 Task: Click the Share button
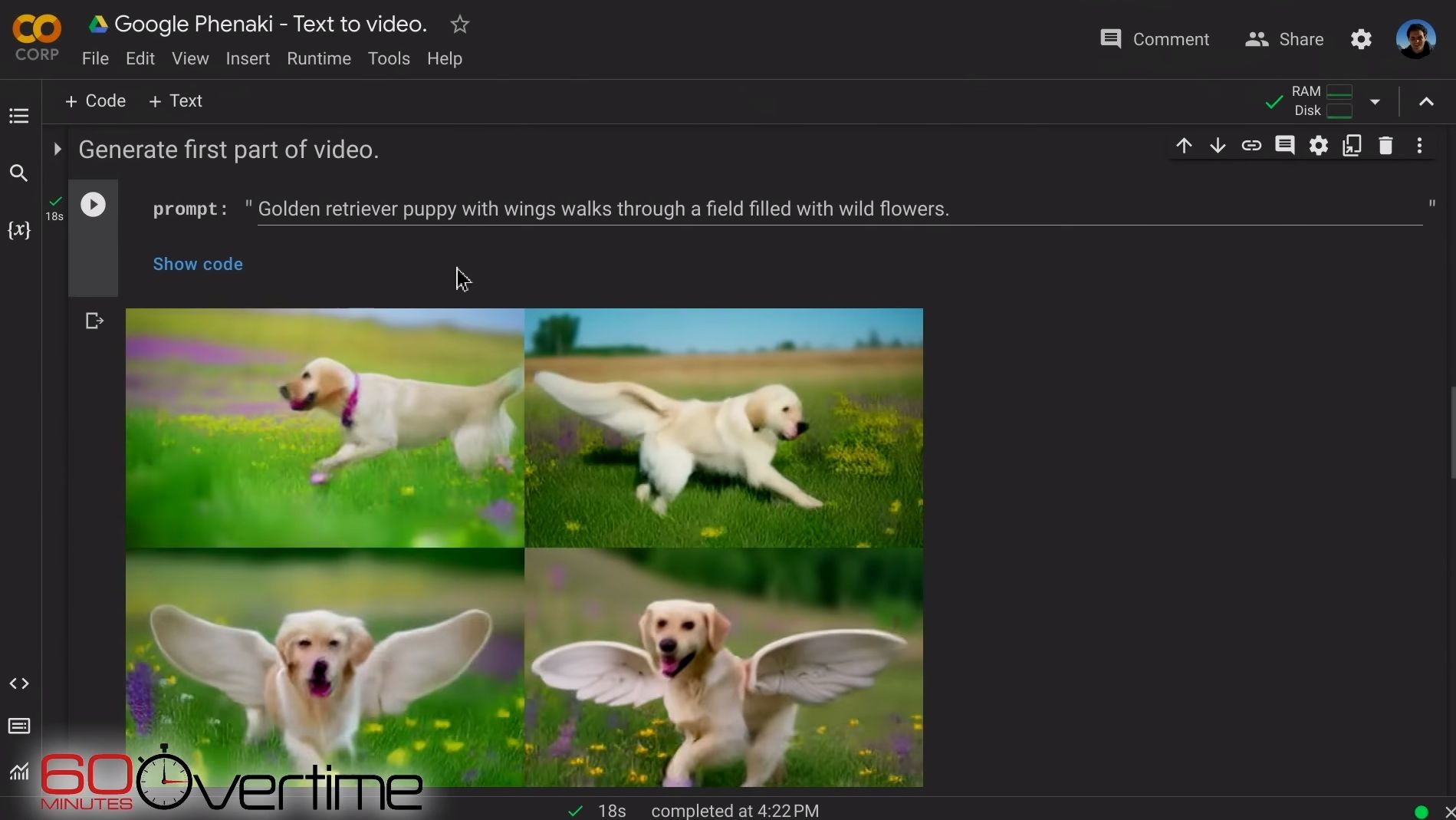click(x=1285, y=39)
